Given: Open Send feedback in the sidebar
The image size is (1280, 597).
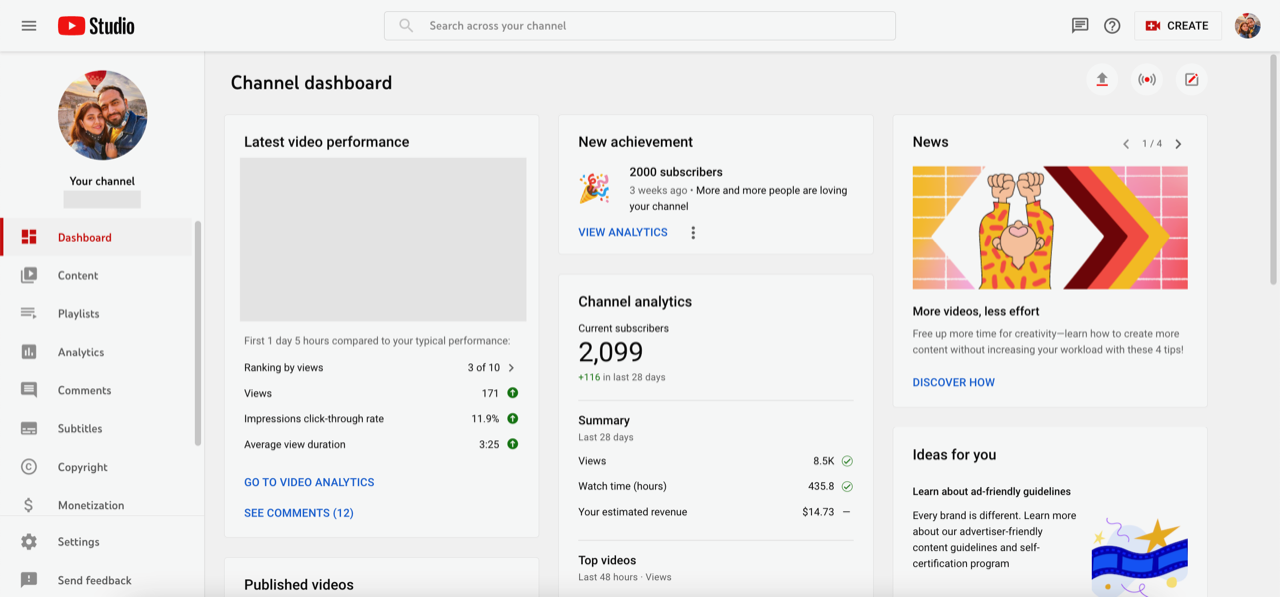Looking at the screenshot, I should click(96, 580).
